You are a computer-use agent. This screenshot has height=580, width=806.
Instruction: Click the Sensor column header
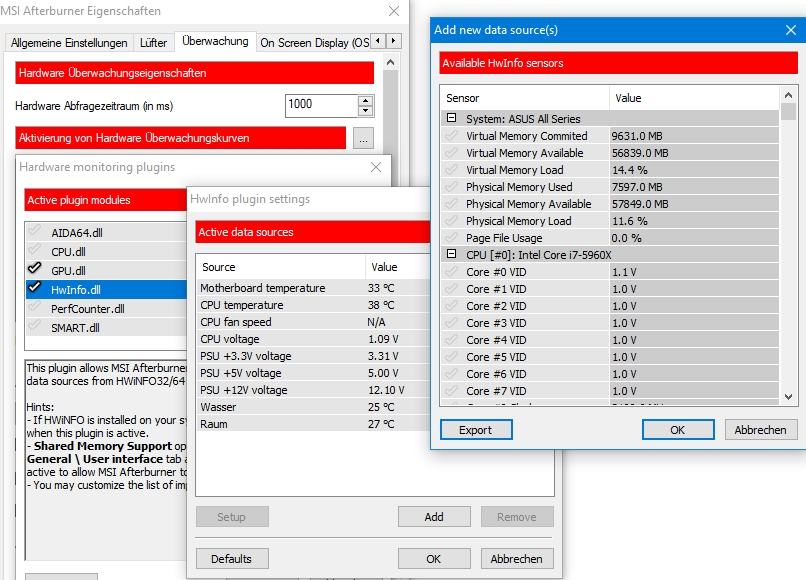point(524,98)
